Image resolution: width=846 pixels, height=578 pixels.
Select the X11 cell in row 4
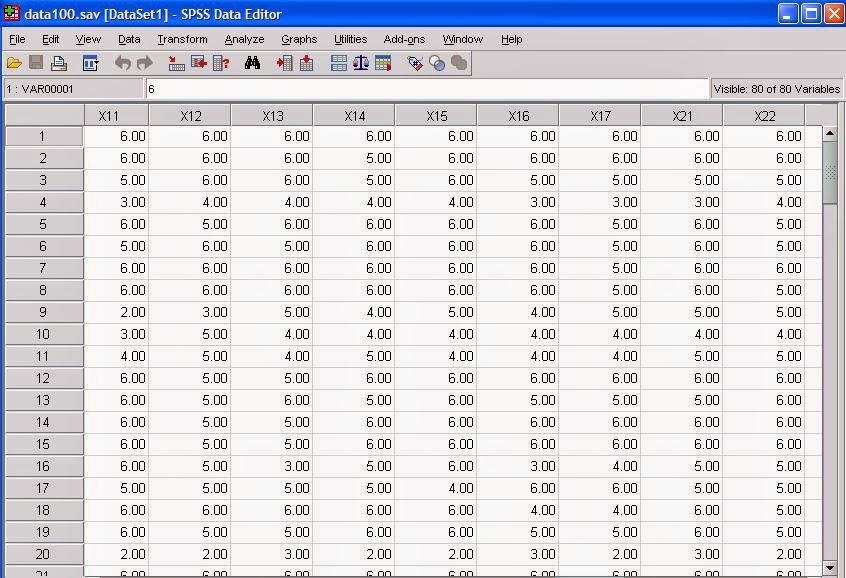117,202
